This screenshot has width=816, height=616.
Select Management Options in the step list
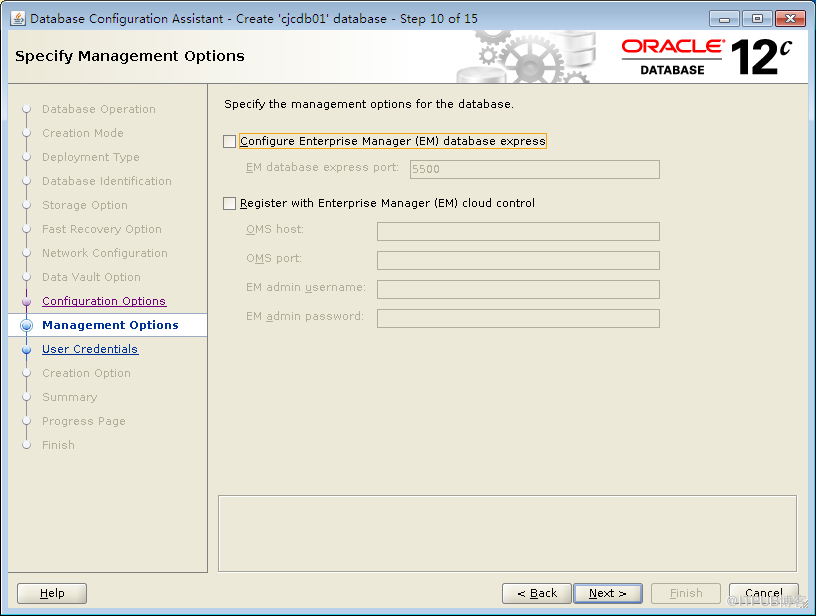(x=110, y=325)
